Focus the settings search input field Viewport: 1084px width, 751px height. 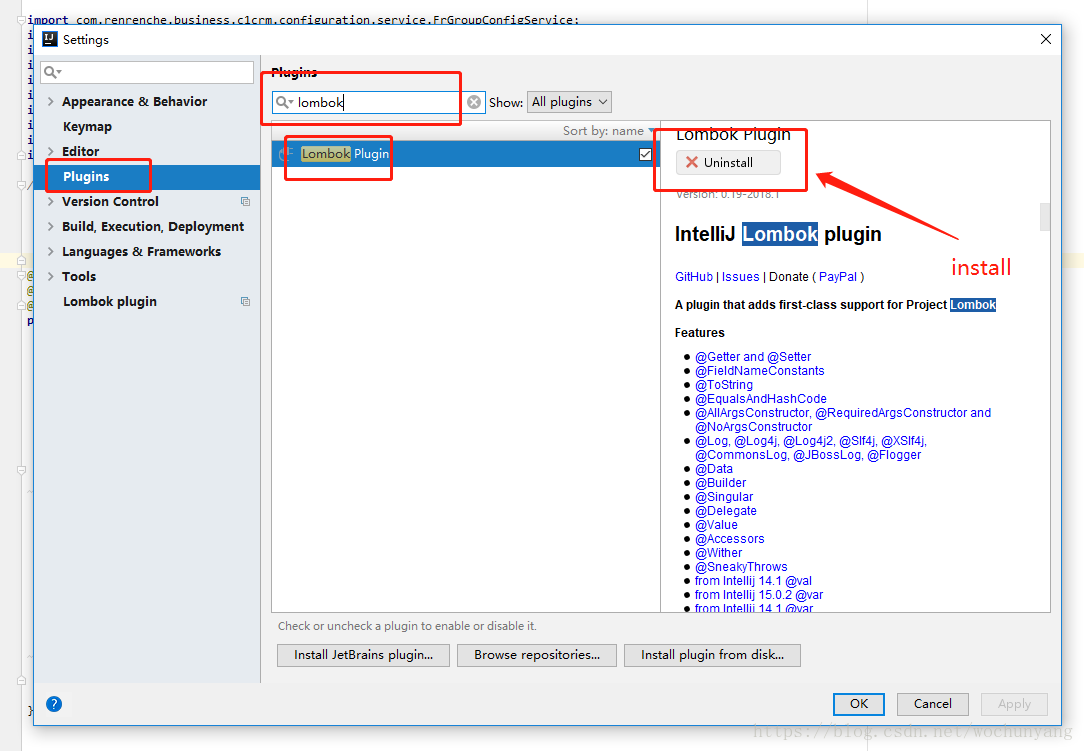click(147, 72)
